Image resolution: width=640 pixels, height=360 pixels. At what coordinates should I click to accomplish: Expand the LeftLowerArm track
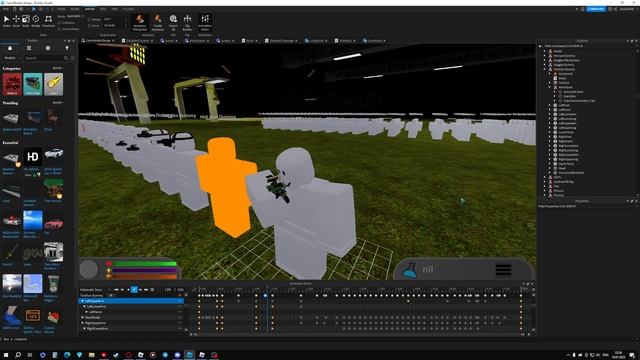tap(85, 306)
